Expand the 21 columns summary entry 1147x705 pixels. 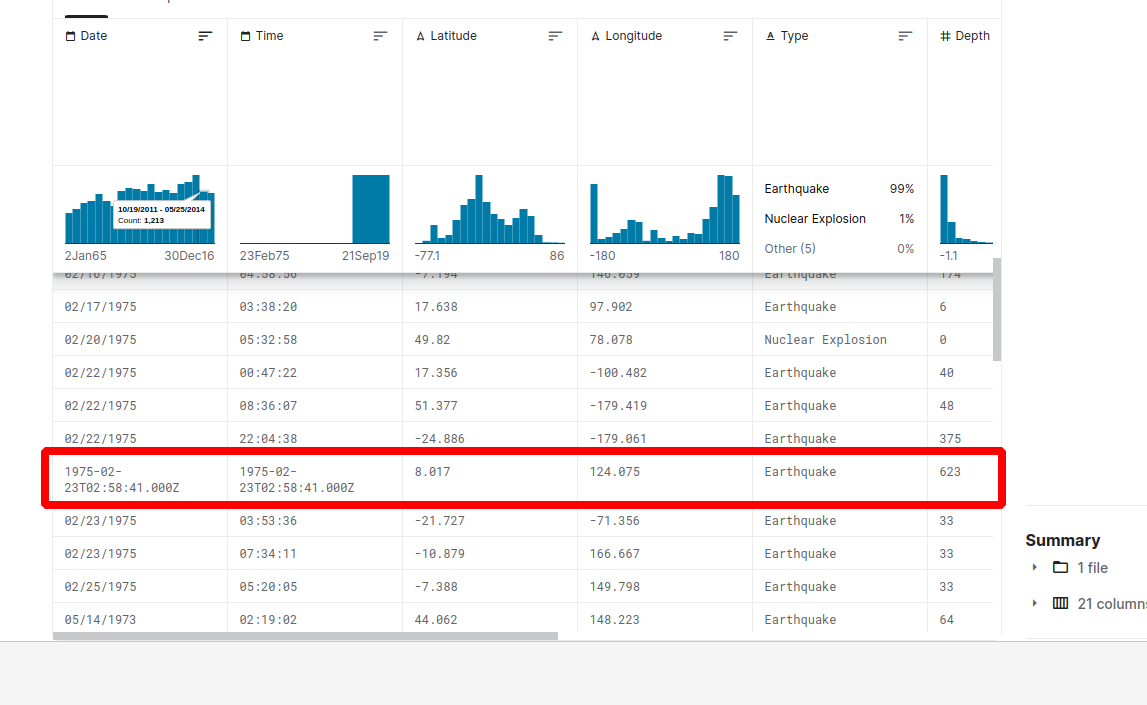click(x=1033, y=602)
